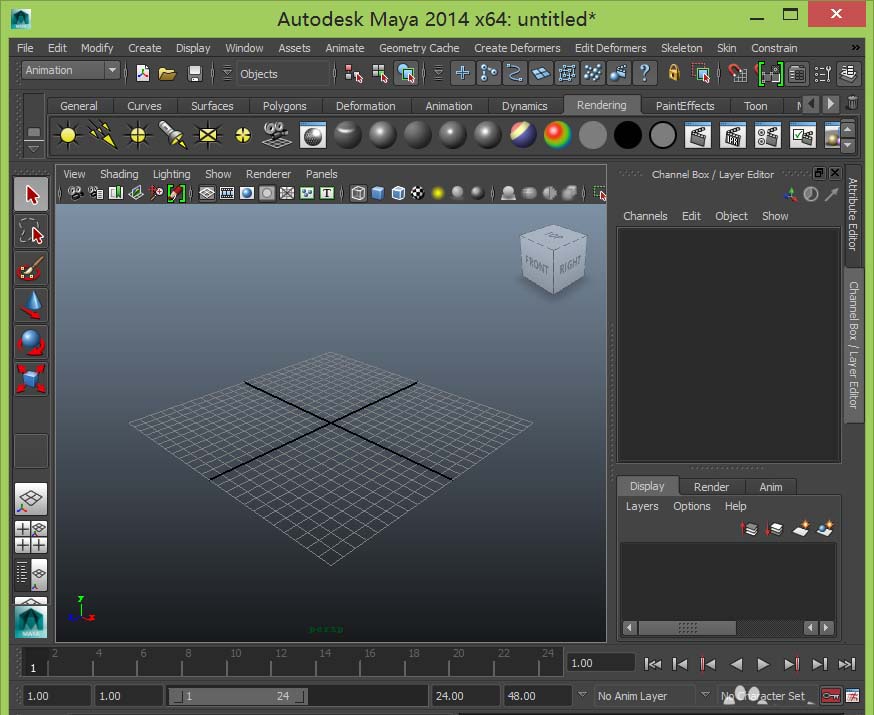Click the Spot Light shelf icon
Viewport: 874px width, 715px height.
click(172, 134)
